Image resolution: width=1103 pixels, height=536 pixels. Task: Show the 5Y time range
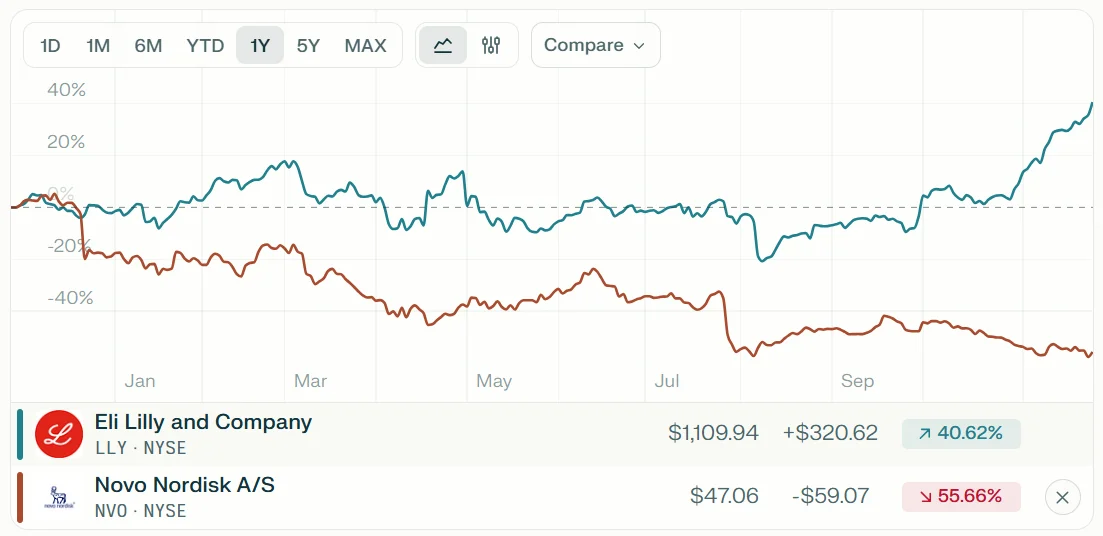pyautogui.click(x=308, y=45)
